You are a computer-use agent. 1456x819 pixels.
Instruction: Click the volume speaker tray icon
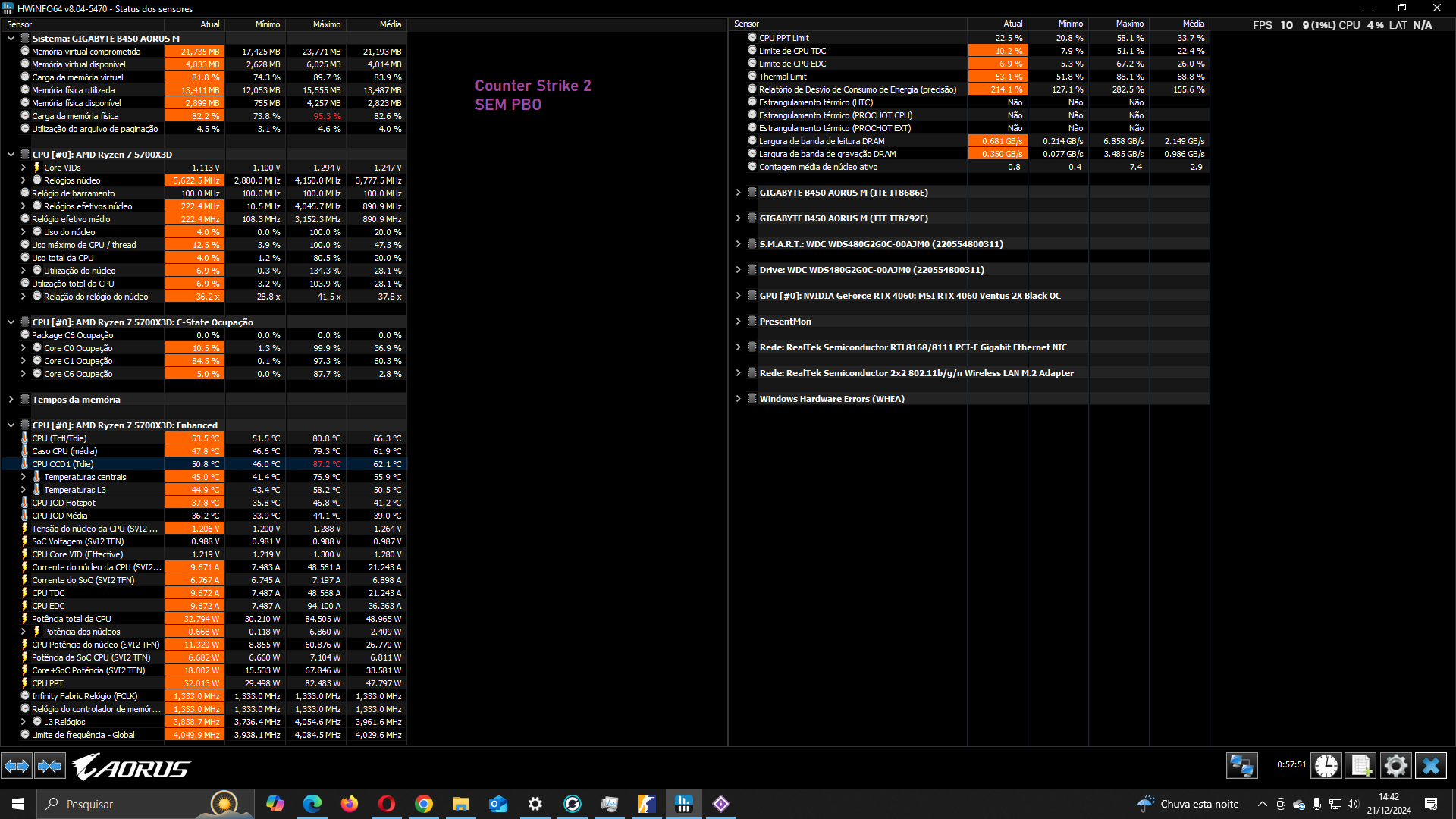(x=1353, y=804)
